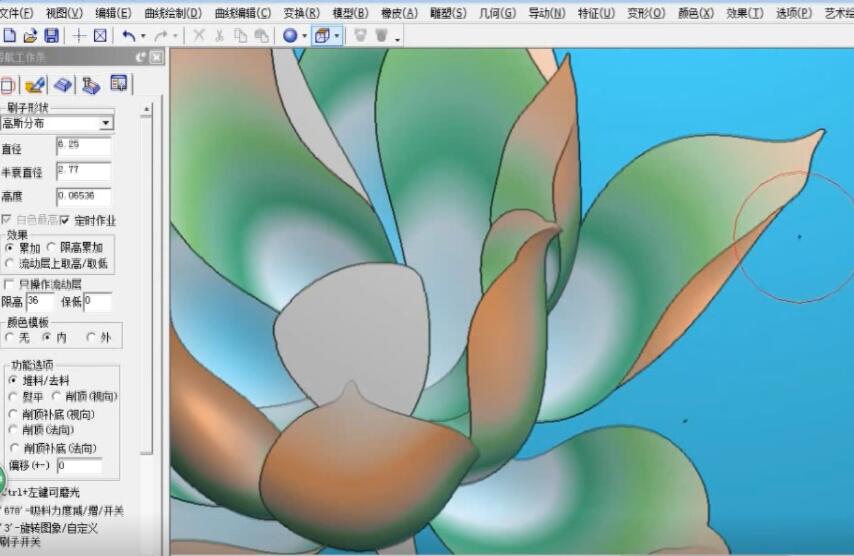Click the New file icon
Viewport: 854px width, 556px height.
tap(10, 35)
